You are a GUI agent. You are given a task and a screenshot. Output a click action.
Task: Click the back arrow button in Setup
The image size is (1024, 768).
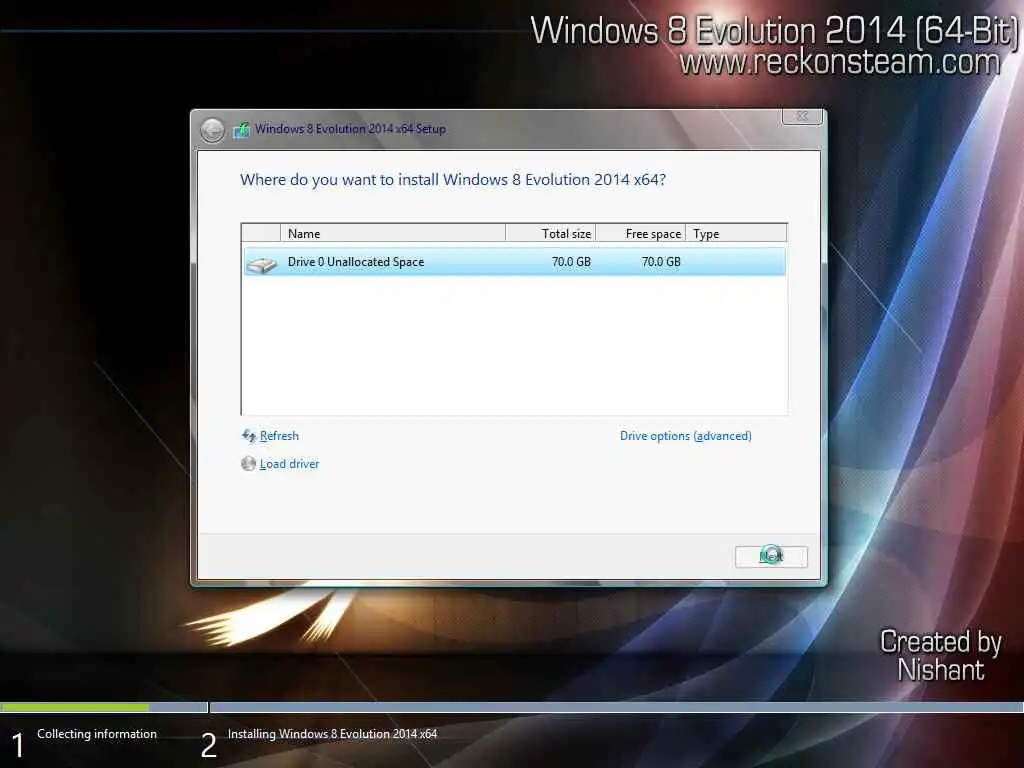pyautogui.click(x=212, y=130)
